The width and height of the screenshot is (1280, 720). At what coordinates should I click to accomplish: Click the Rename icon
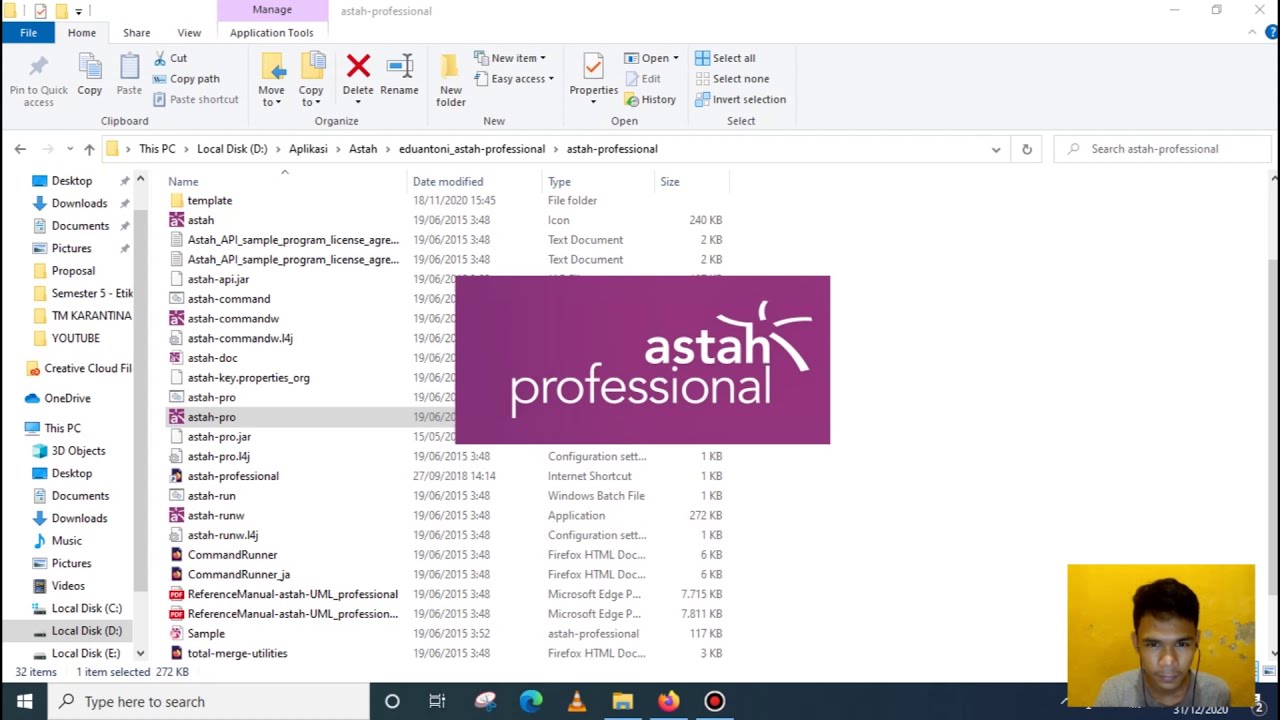(x=399, y=67)
